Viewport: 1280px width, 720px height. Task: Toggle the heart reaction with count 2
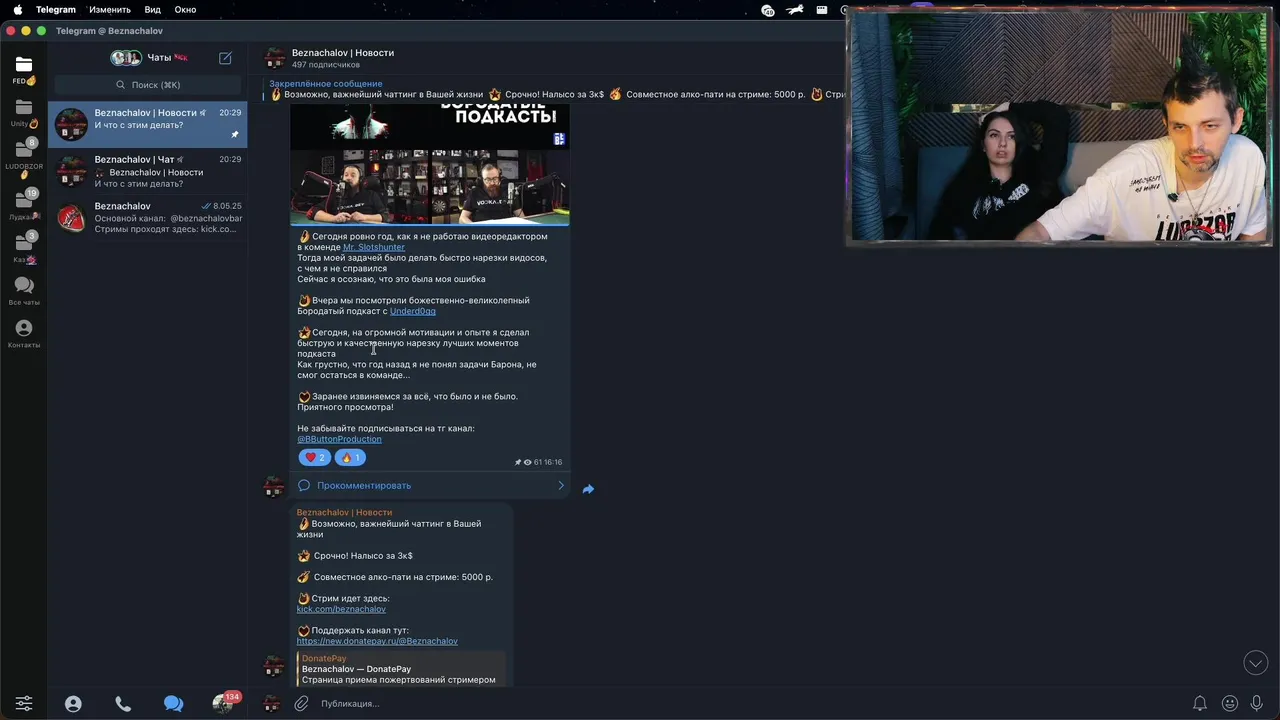tap(314, 457)
